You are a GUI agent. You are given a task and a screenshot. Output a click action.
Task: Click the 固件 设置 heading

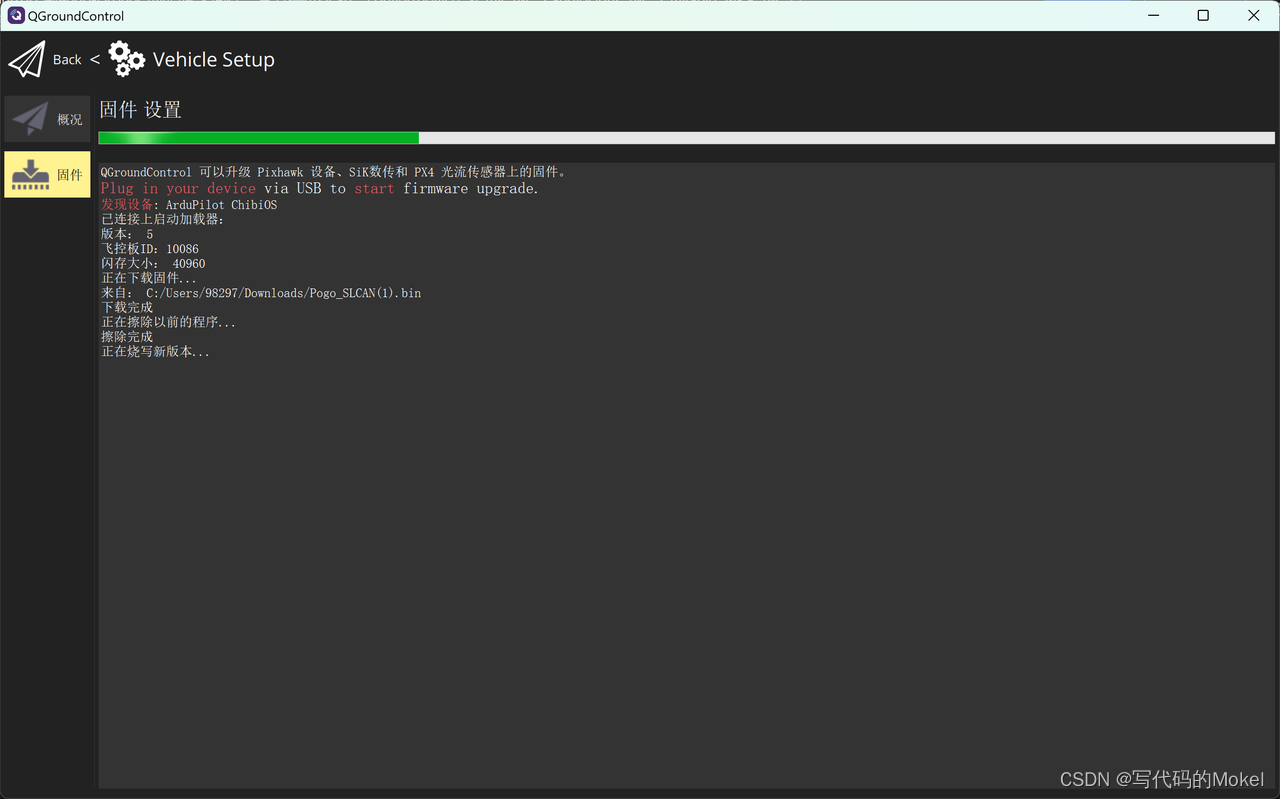point(141,110)
